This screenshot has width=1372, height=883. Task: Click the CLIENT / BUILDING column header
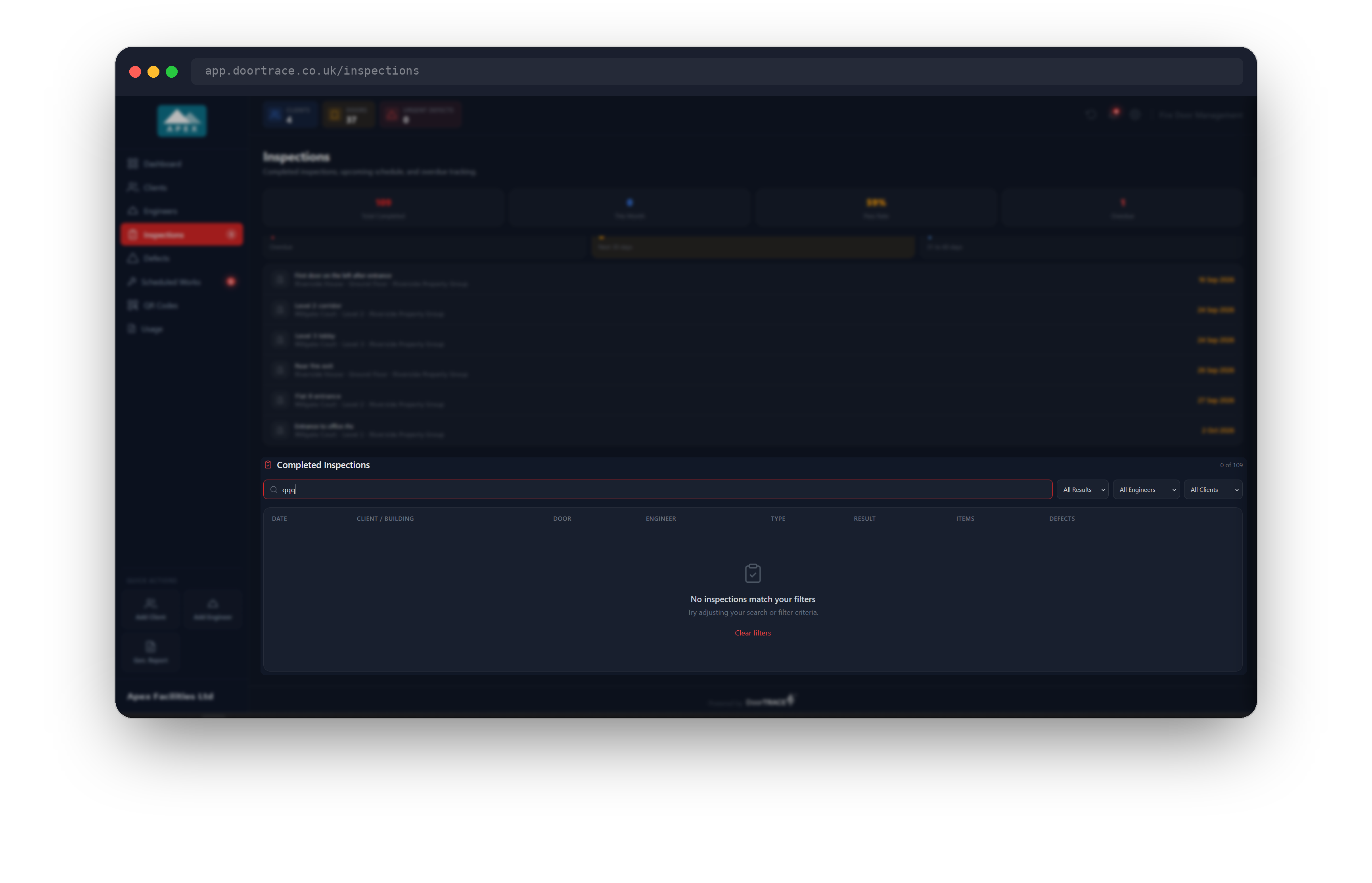pyautogui.click(x=385, y=519)
